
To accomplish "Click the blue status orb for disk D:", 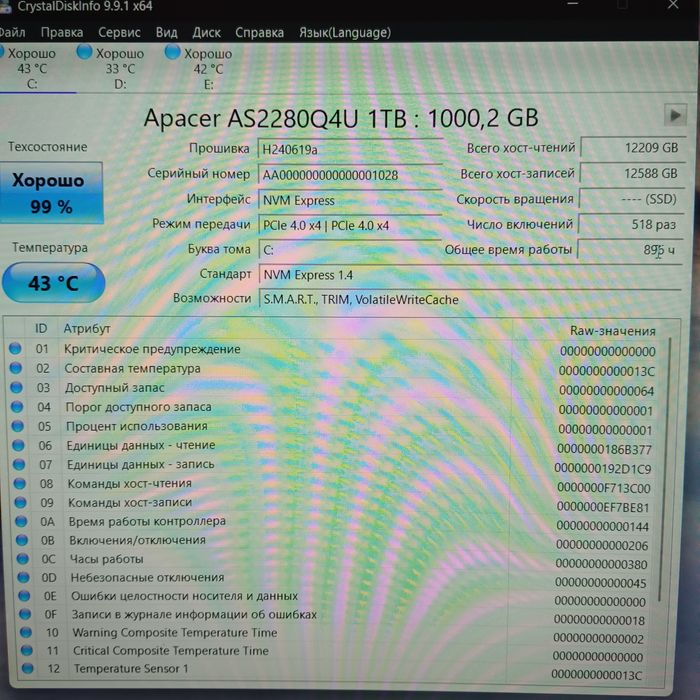I will [84, 52].
